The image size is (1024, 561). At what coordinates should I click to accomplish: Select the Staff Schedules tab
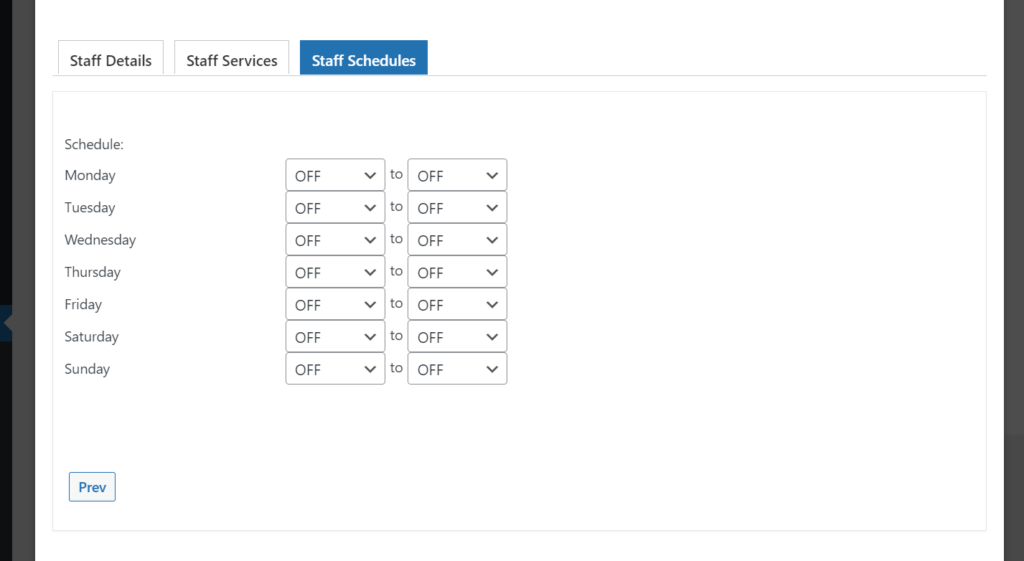(x=364, y=58)
